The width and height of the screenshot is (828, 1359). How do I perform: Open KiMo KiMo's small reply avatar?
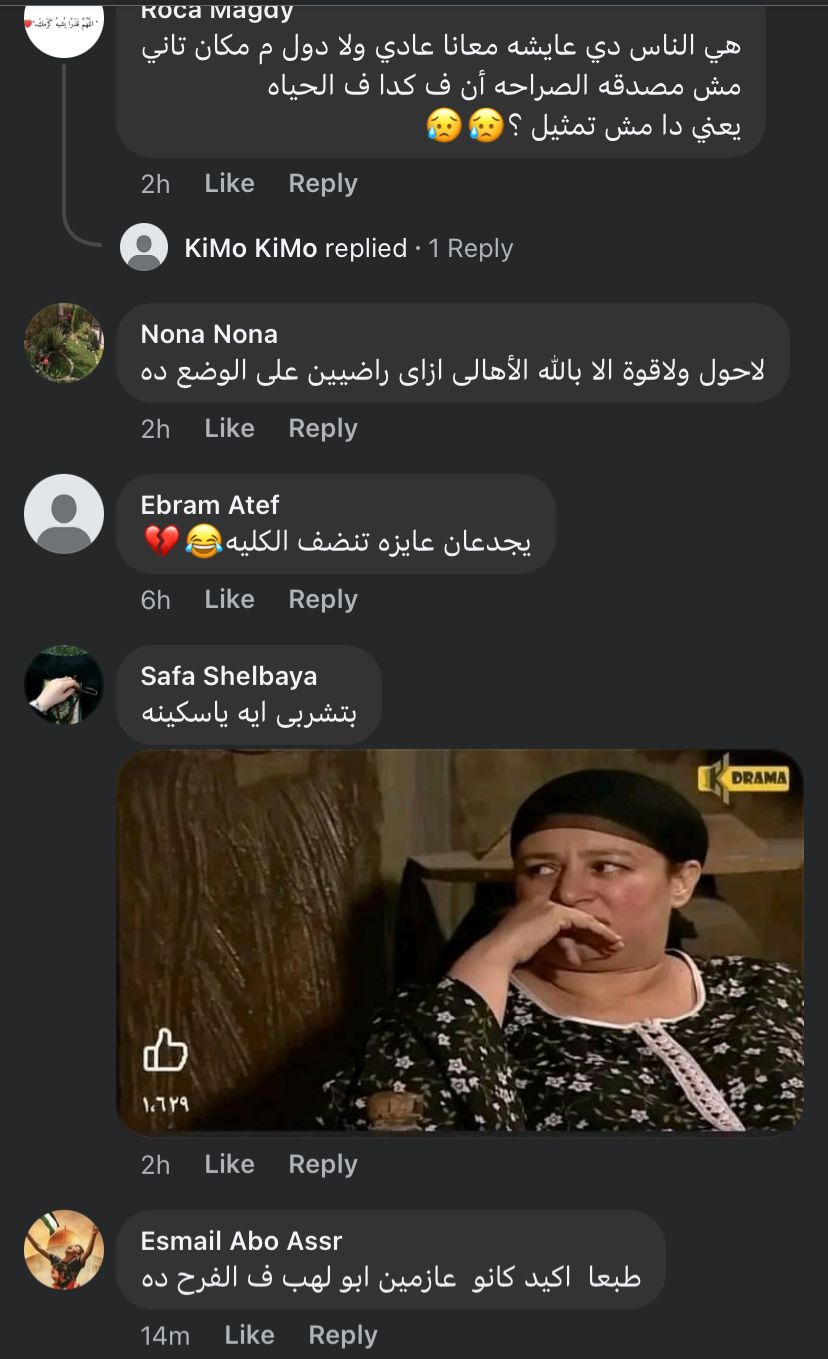[144, 247]
